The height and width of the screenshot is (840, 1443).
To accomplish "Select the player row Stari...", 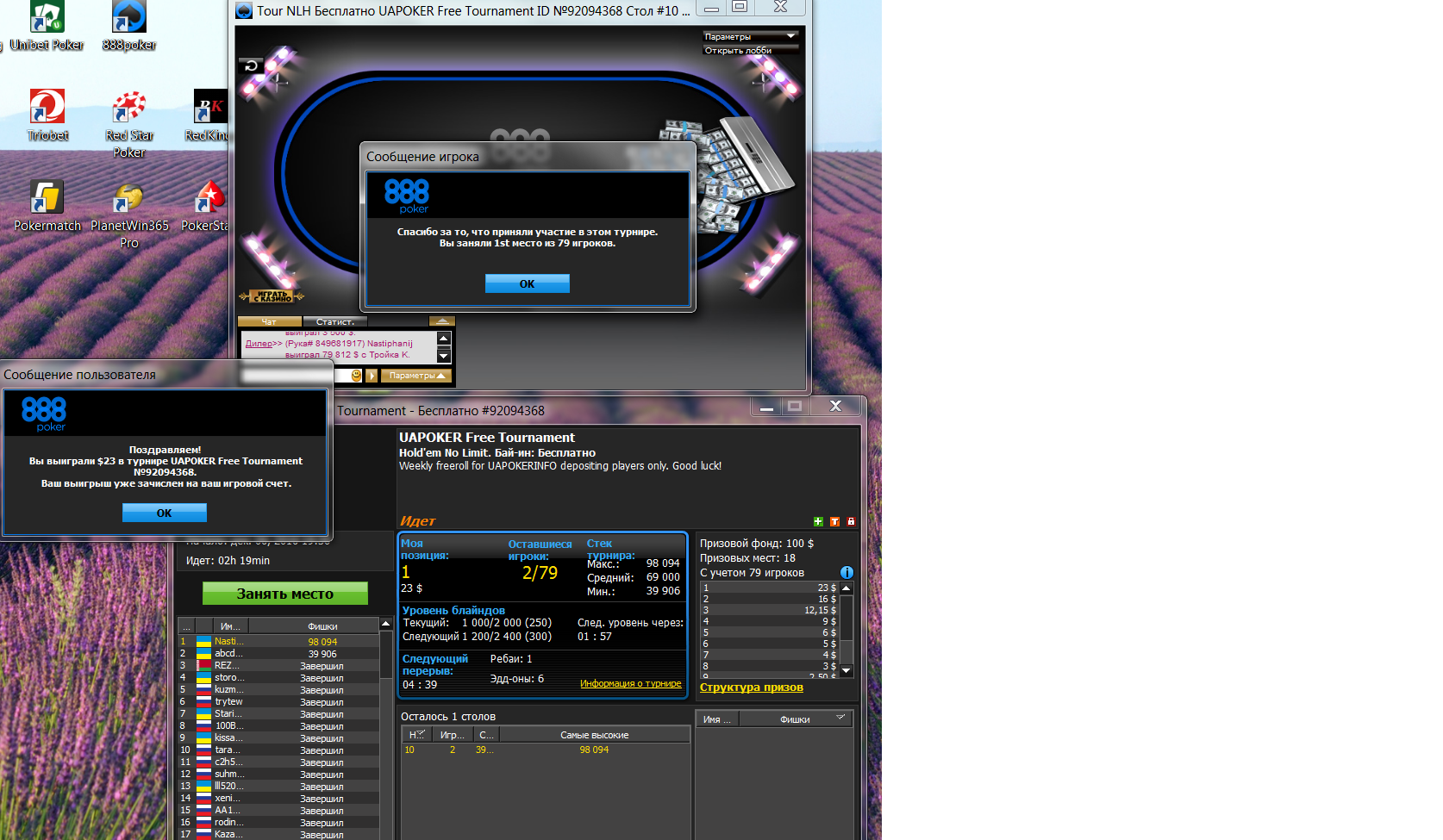I will (278, 713).
